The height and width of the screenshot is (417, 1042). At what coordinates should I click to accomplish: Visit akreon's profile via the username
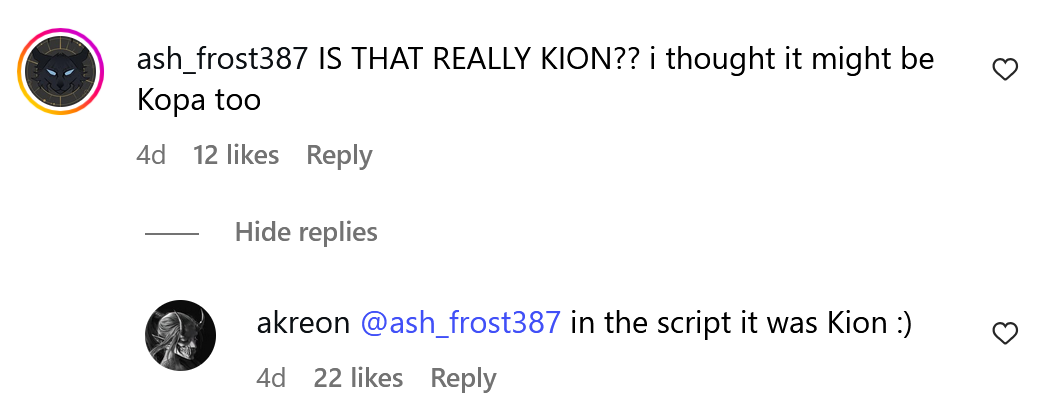pyautogui.click(x=303, y=323)
